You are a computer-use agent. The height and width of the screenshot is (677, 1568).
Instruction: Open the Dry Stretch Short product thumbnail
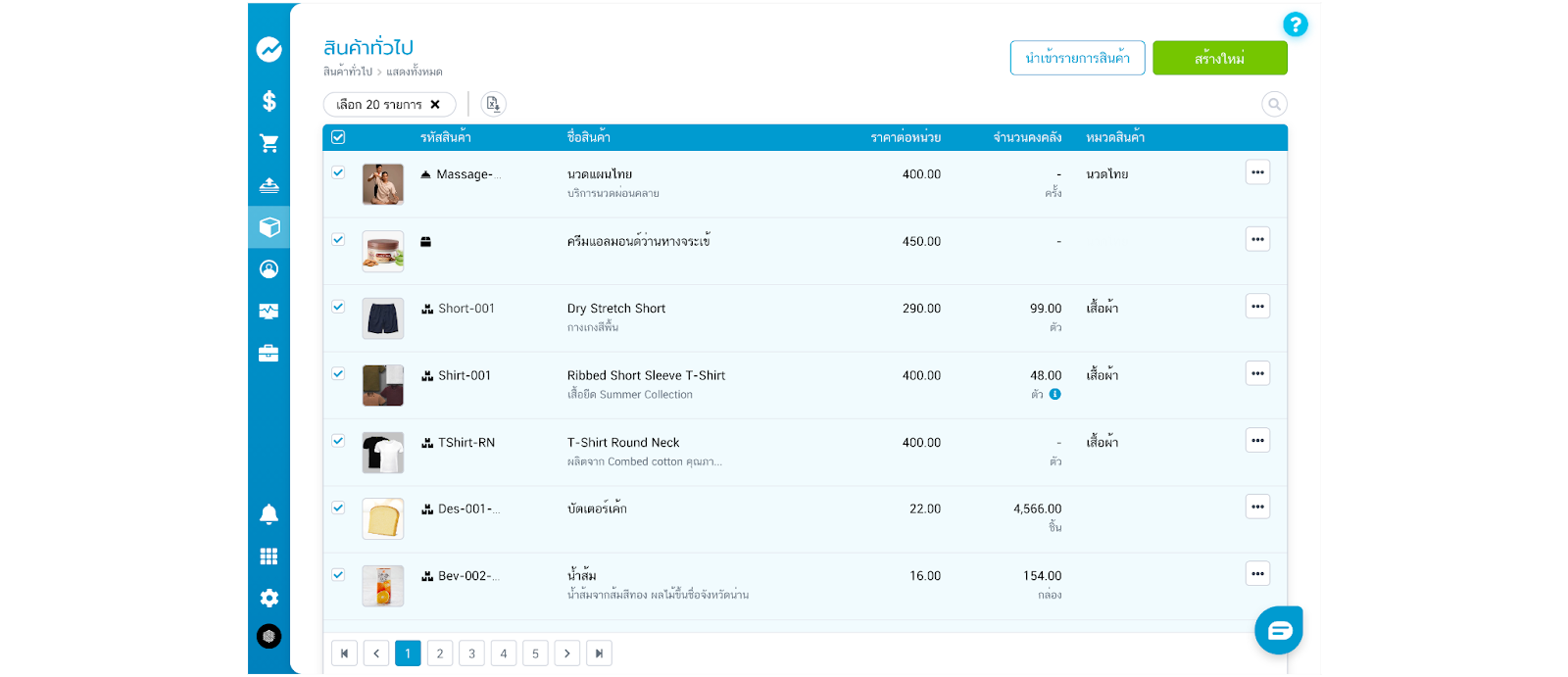click(383, 318)
